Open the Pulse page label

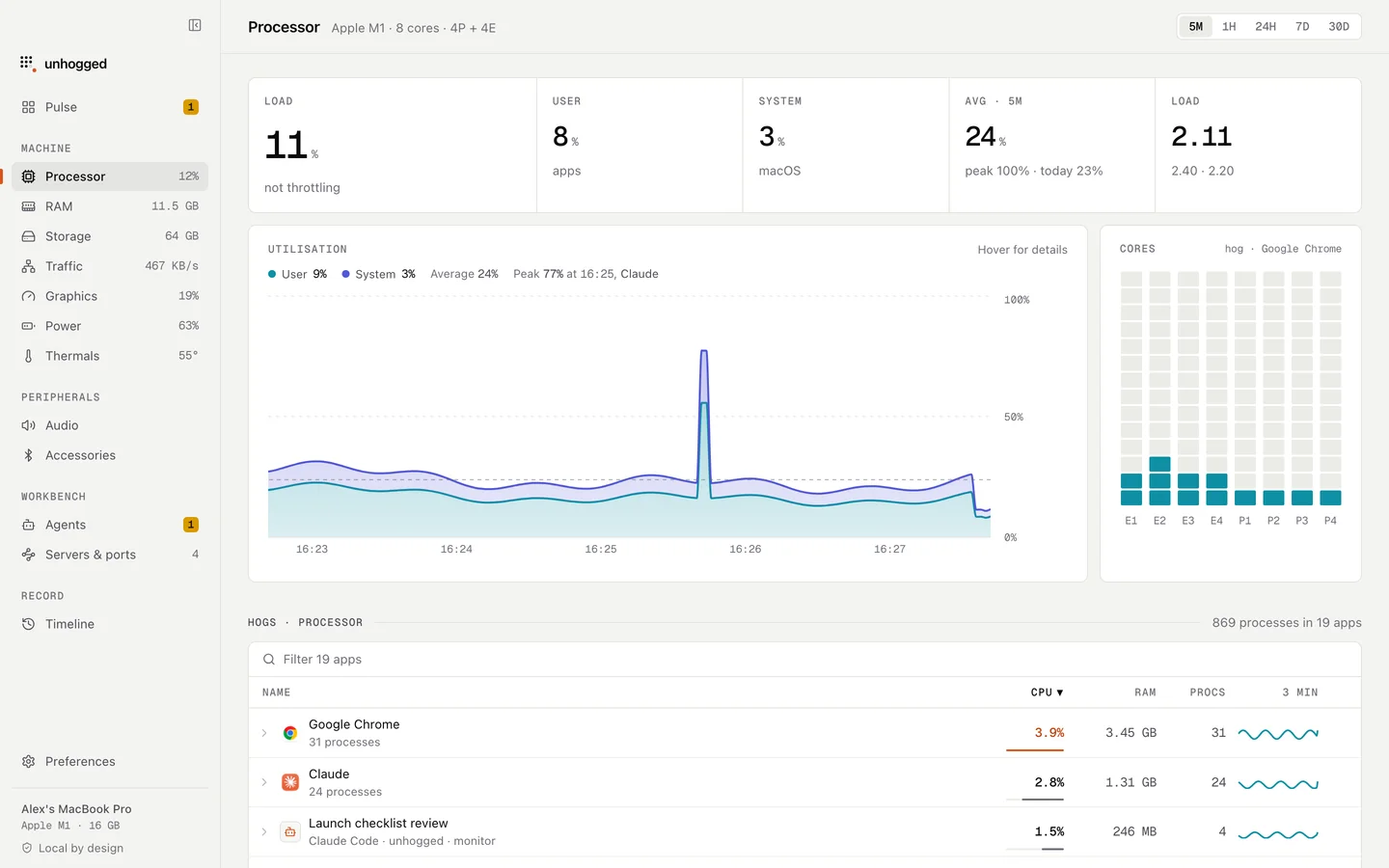point(61,107)
